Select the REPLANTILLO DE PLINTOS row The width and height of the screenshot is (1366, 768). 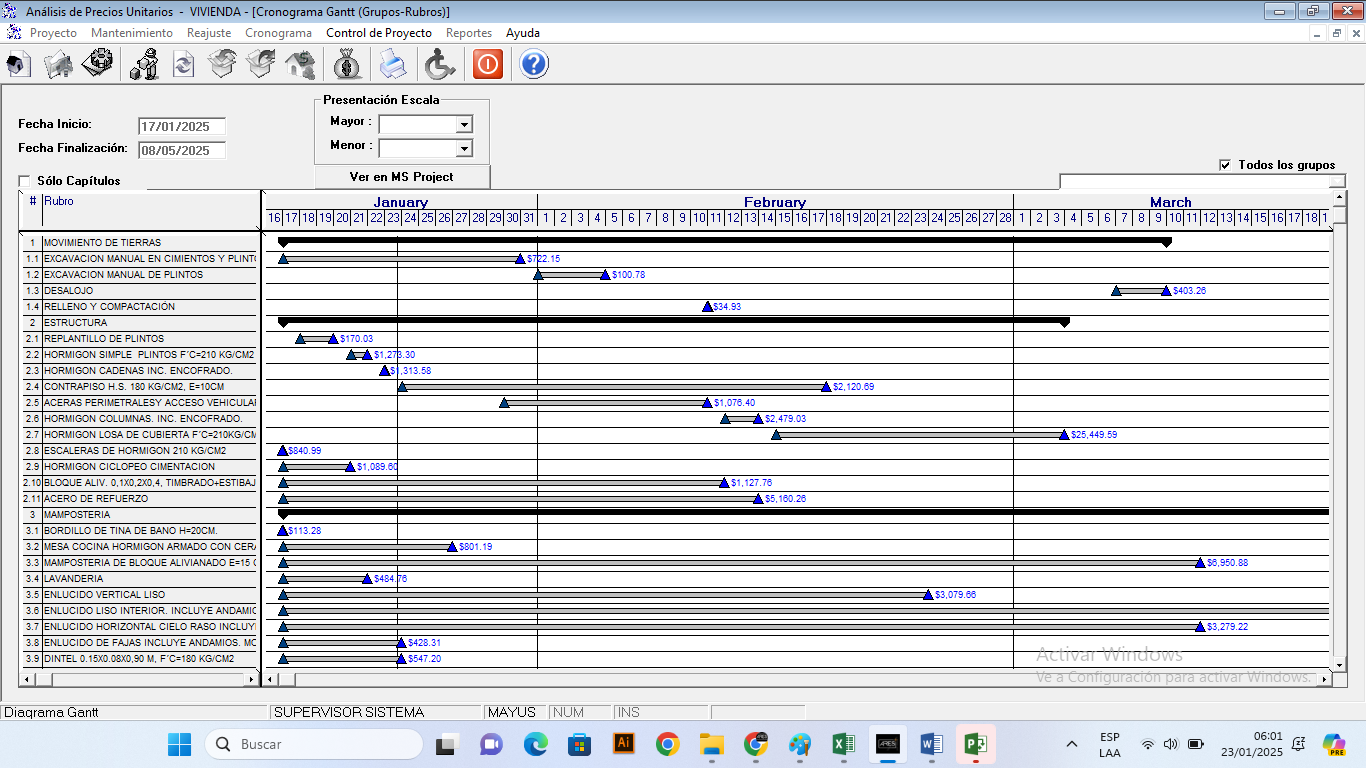click(140, 339)
